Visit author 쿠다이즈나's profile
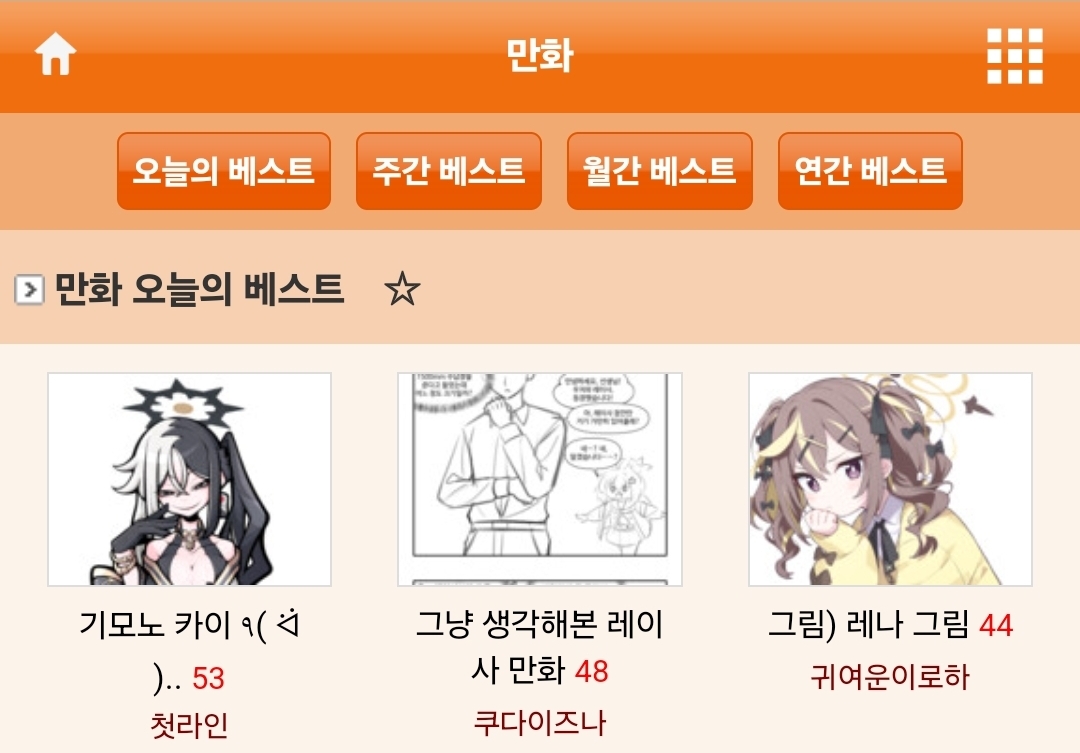This screenshot has height=753, width=1080. 539,723
